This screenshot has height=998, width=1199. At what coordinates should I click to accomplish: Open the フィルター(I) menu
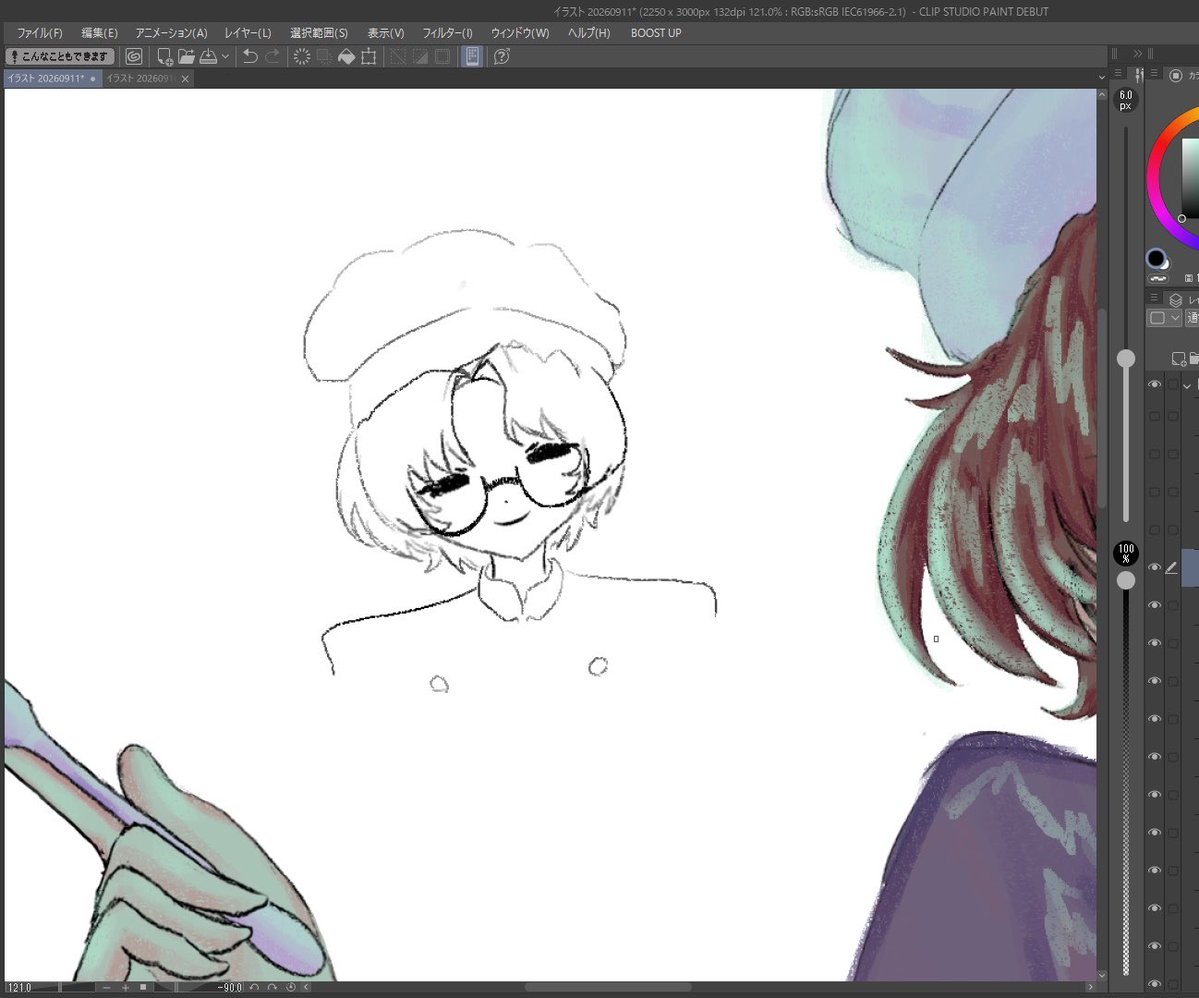[x=447, y=33]
